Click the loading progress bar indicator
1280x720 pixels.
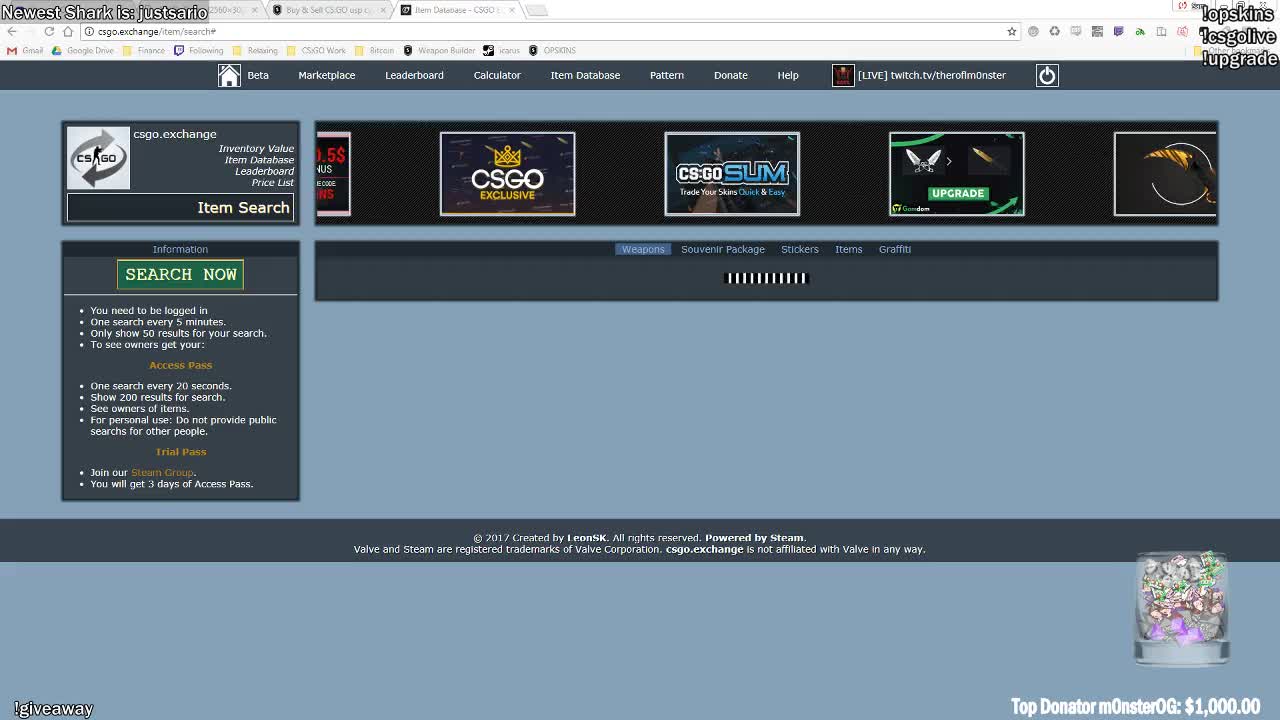pyautogui.click(x=766, y=278)
